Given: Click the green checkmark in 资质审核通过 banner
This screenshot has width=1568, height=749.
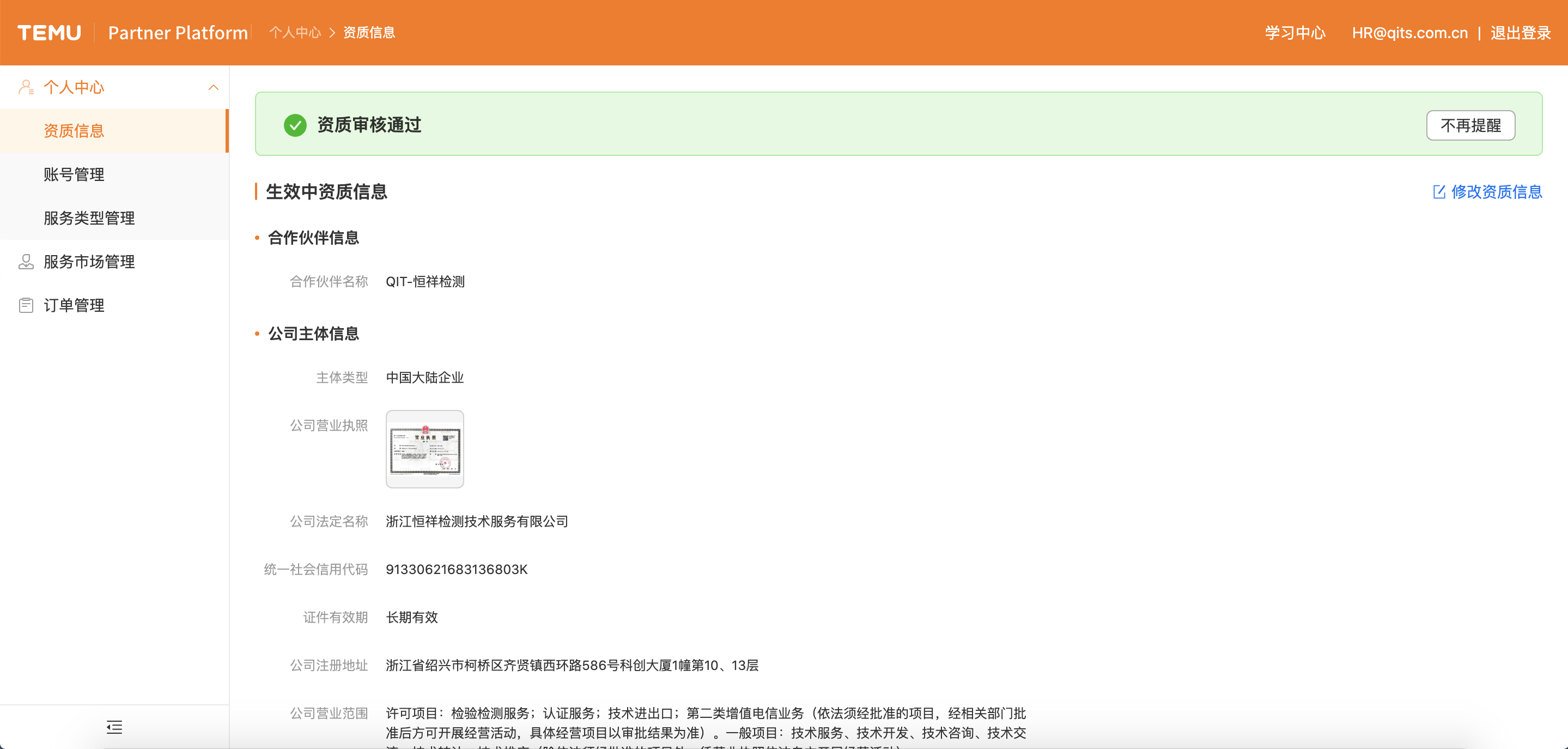Looking at the screenshot, I should tap(295, 125).
